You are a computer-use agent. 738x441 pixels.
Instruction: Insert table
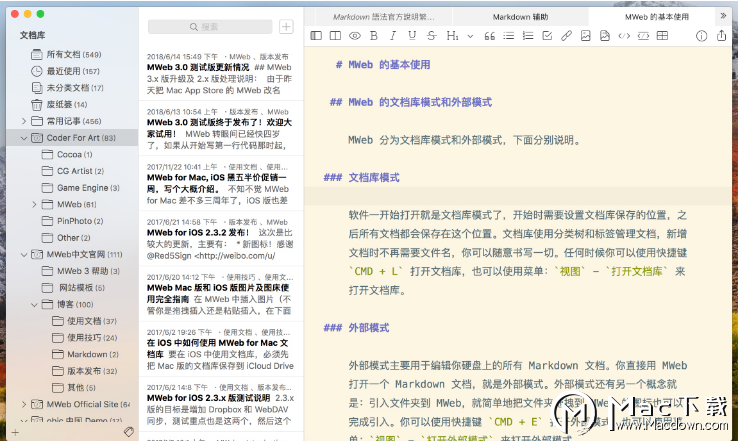click(662, 36)
